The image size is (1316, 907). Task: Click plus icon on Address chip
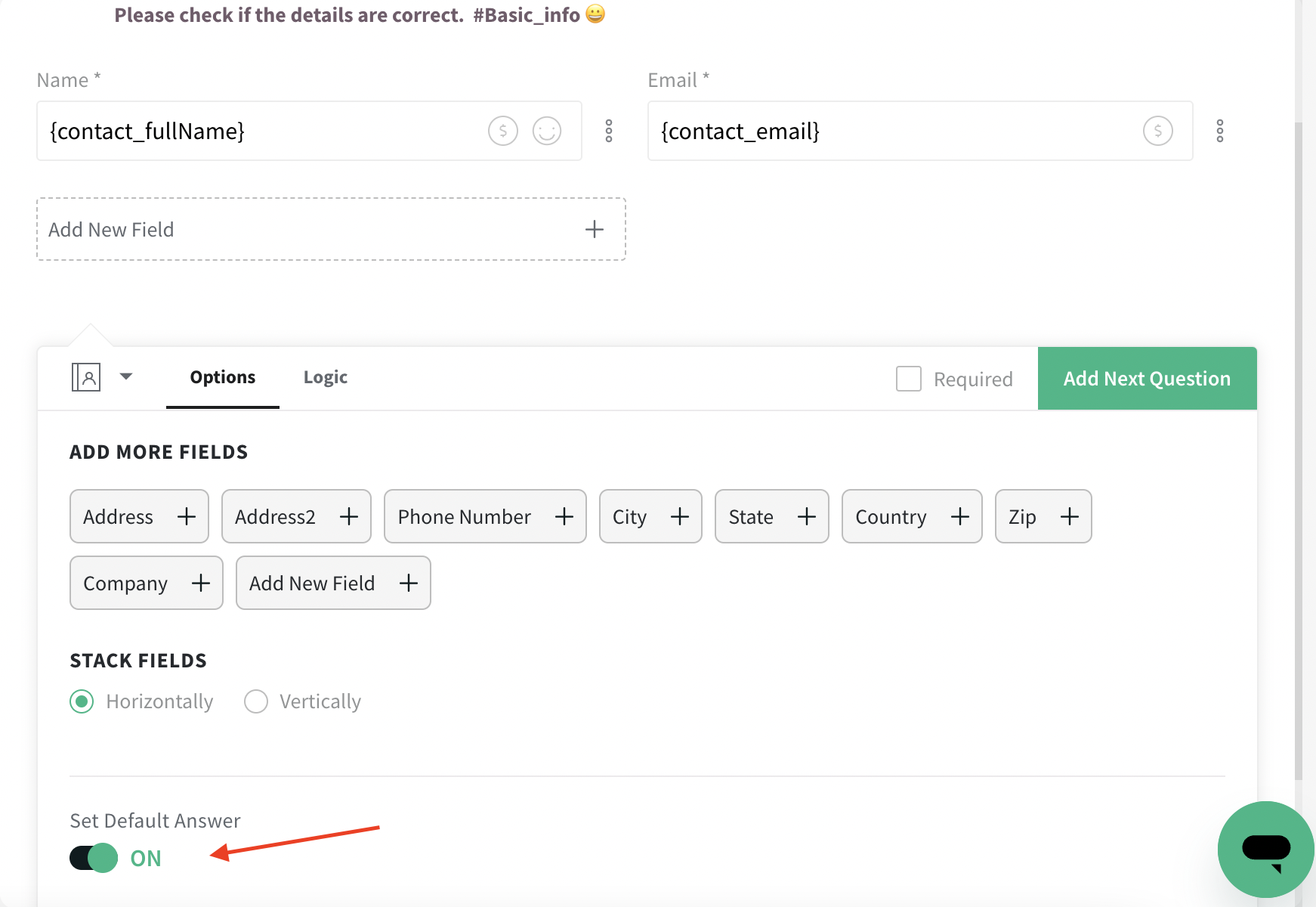tap(187, 516)
